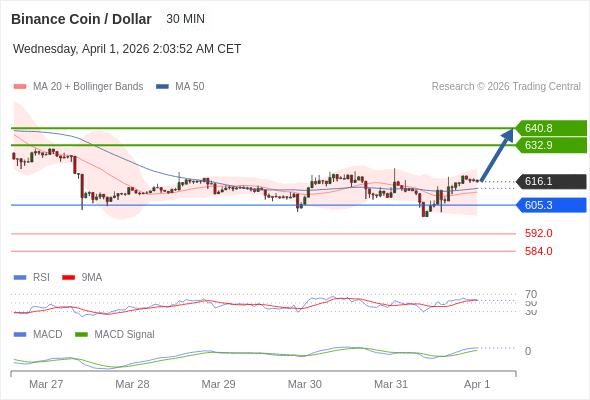Click the RSI legend color swatch

pos(20,278)
